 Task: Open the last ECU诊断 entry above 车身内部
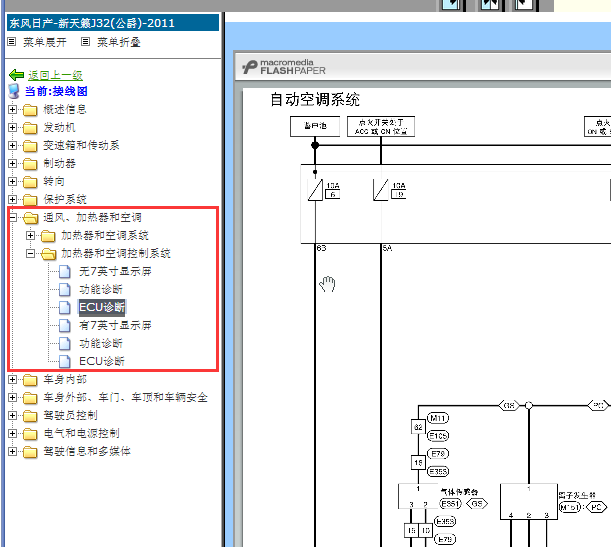tap(102, 361)
